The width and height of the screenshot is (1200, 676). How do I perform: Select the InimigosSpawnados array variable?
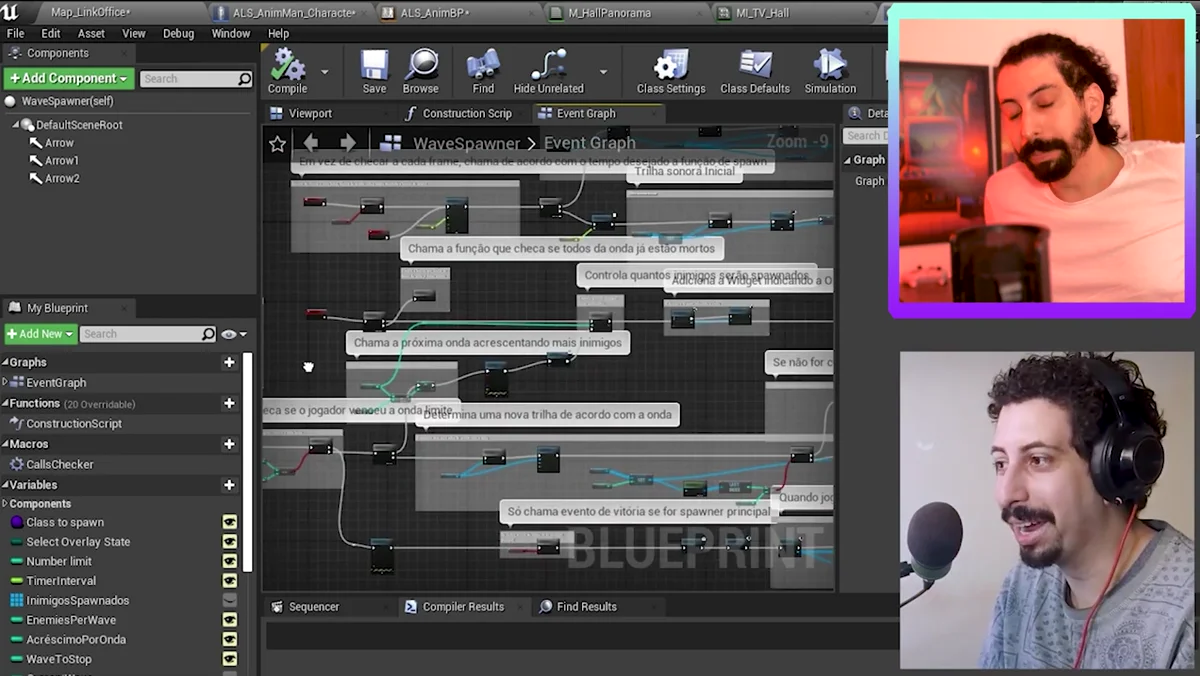coord(77,600)
